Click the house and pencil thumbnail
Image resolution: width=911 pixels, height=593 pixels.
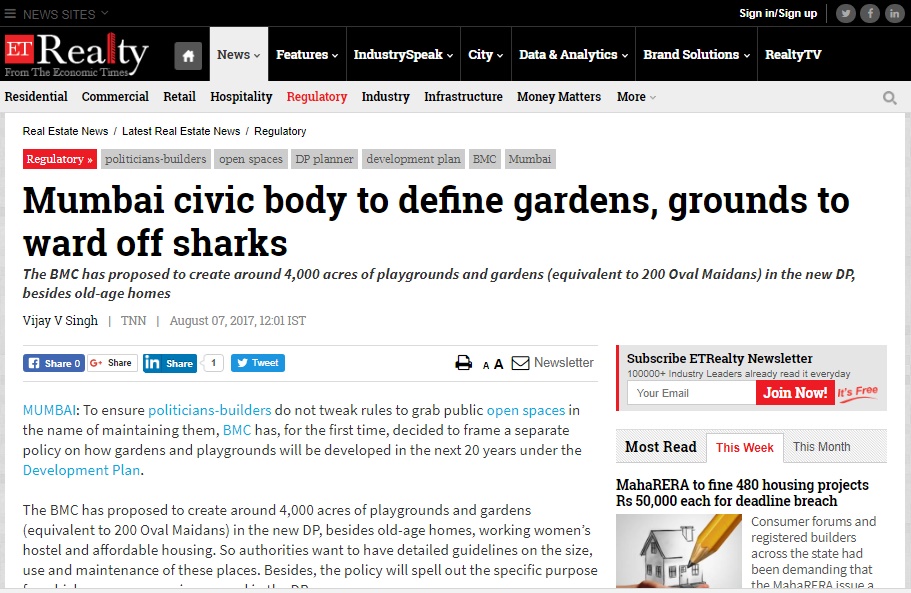[x=679, y=551]
